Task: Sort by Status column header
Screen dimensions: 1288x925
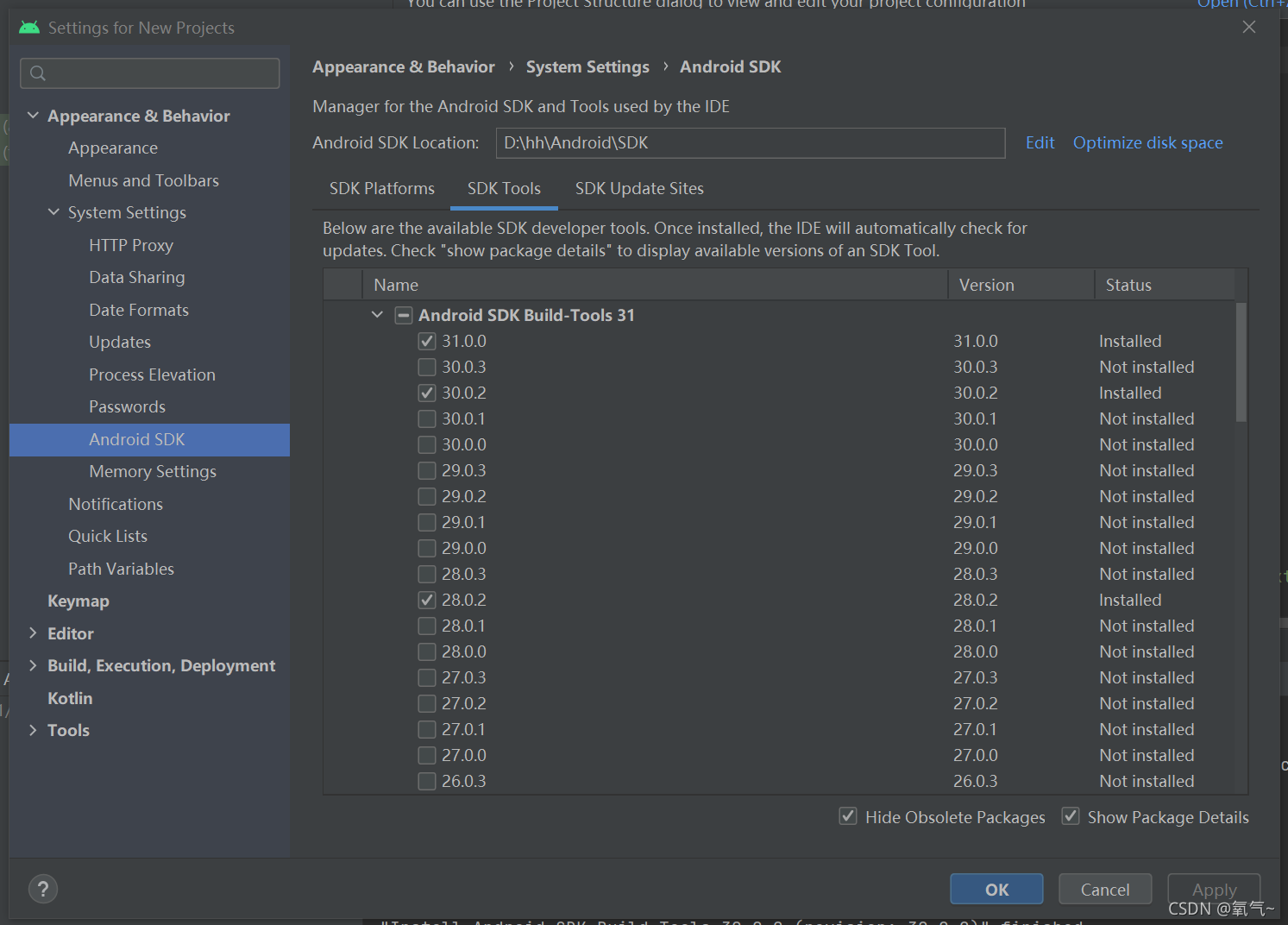Action: pyautogui.click(x=1165, y=285)
